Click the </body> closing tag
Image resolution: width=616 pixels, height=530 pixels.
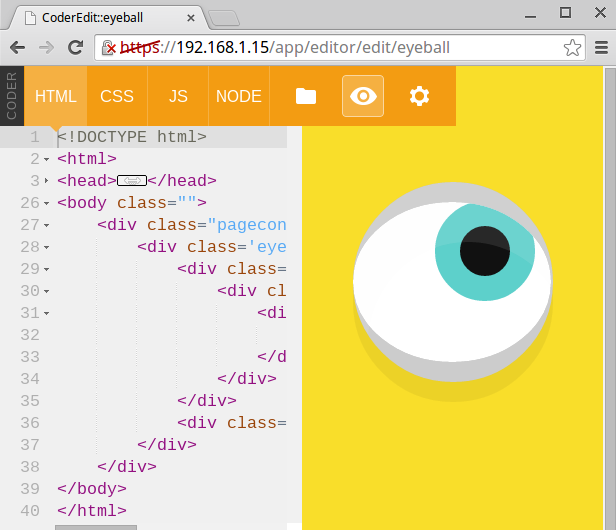tap(92, 489)
